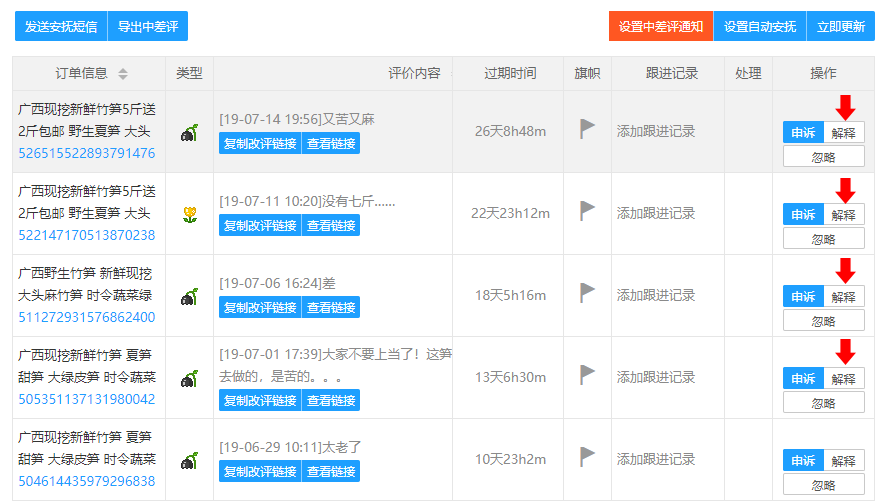This screenshot has height=501, width=891.
Task: Click 忽略 for order 526515522893791476
Action: tap(823, 156)
